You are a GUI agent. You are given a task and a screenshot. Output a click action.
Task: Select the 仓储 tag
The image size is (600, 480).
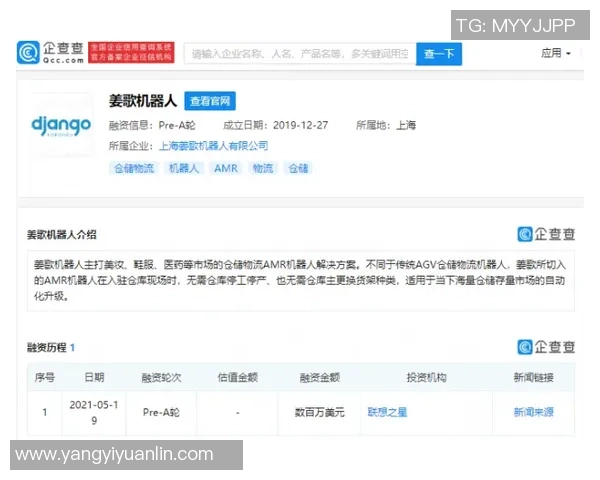pyautogui.click(x=298, y=168)
